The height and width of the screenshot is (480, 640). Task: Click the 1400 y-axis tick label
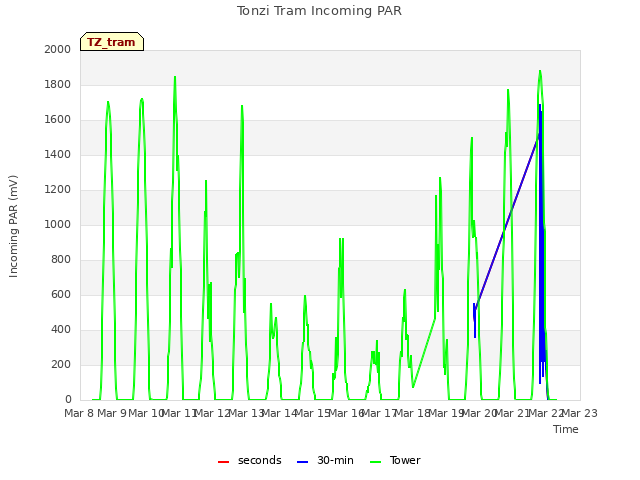pos(58,154)
